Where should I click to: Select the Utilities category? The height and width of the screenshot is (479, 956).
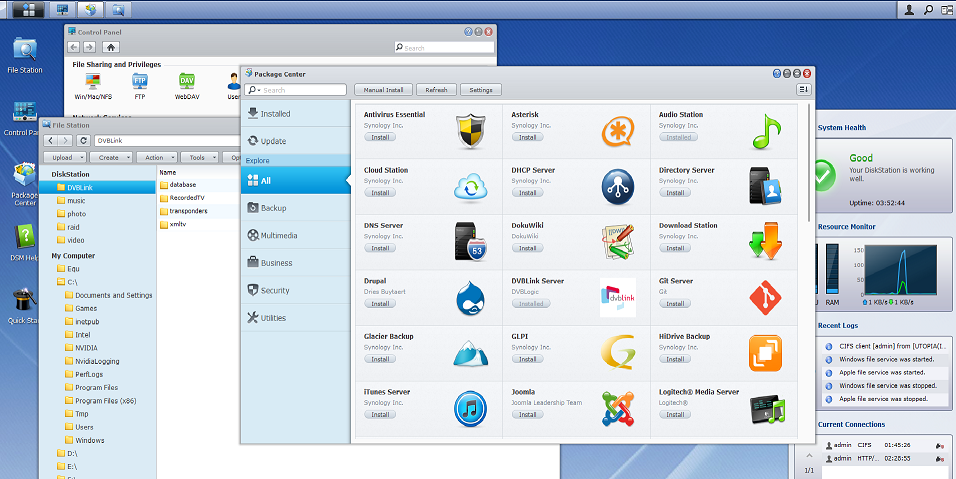click(x=296, y=318)
